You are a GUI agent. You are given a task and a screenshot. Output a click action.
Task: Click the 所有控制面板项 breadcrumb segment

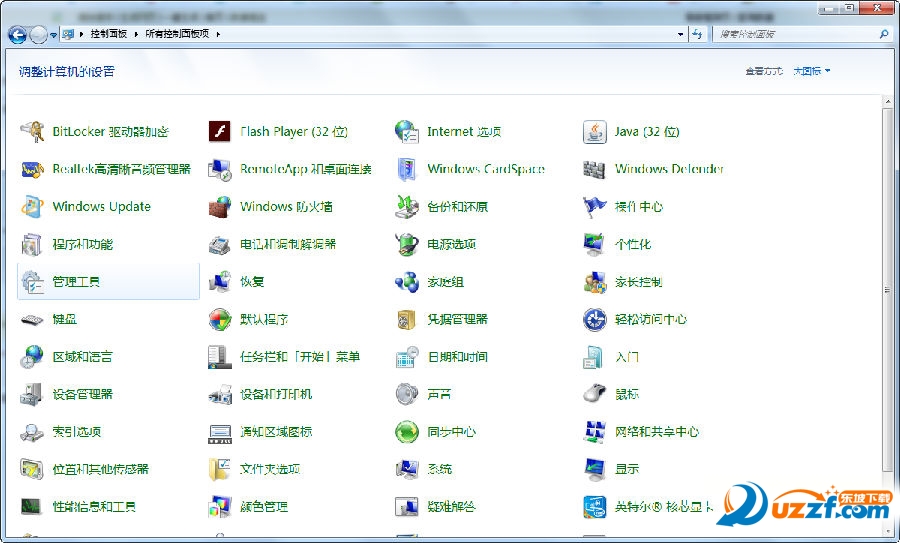tap(178, 34)
